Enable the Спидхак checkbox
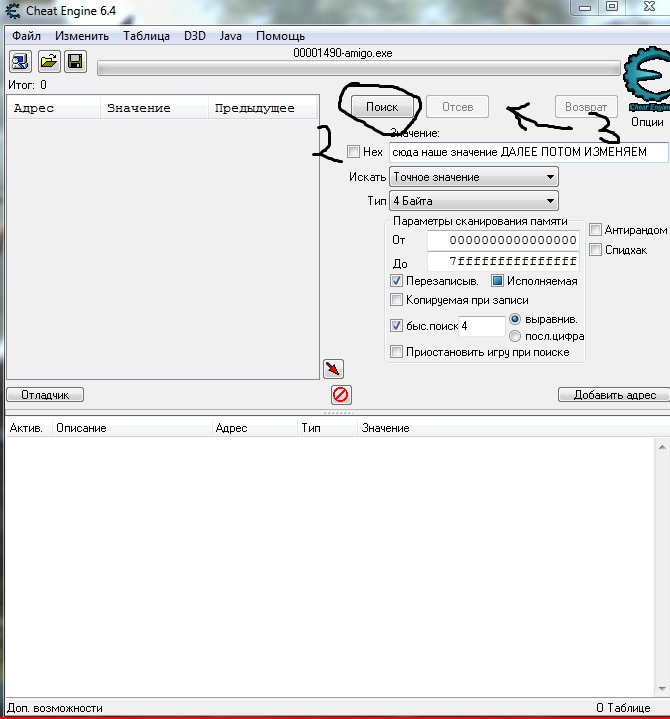This screenshot has height=719, width=670. [x=595, y=249]
